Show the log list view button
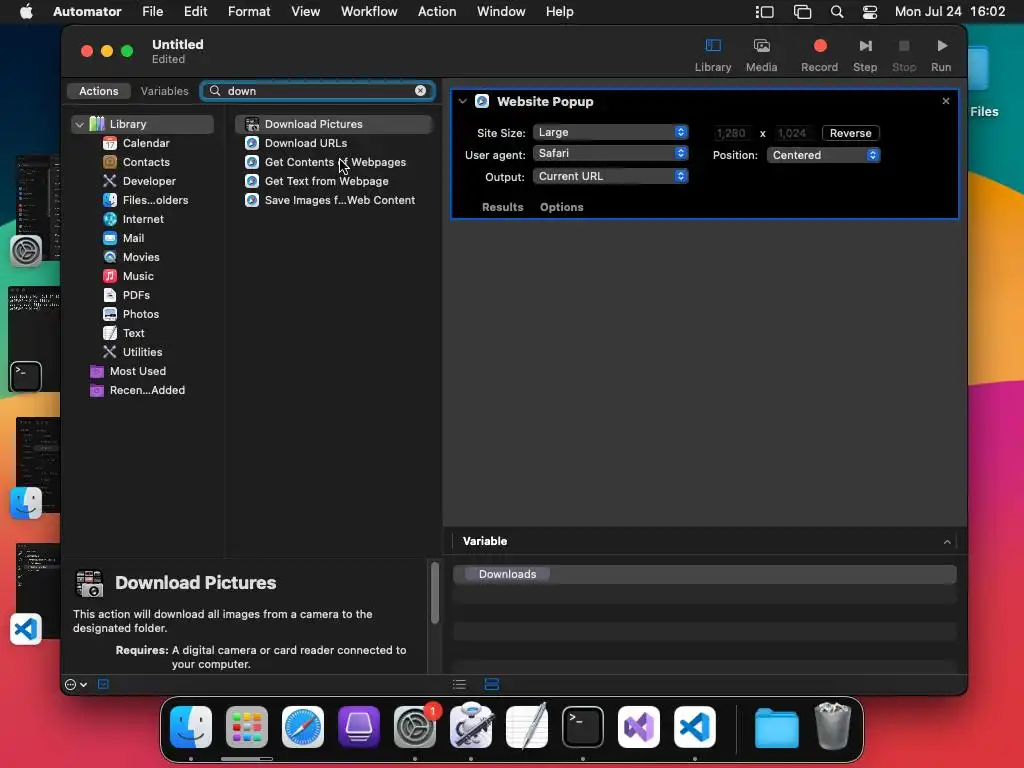The image size is (1024, 768). 459,684
